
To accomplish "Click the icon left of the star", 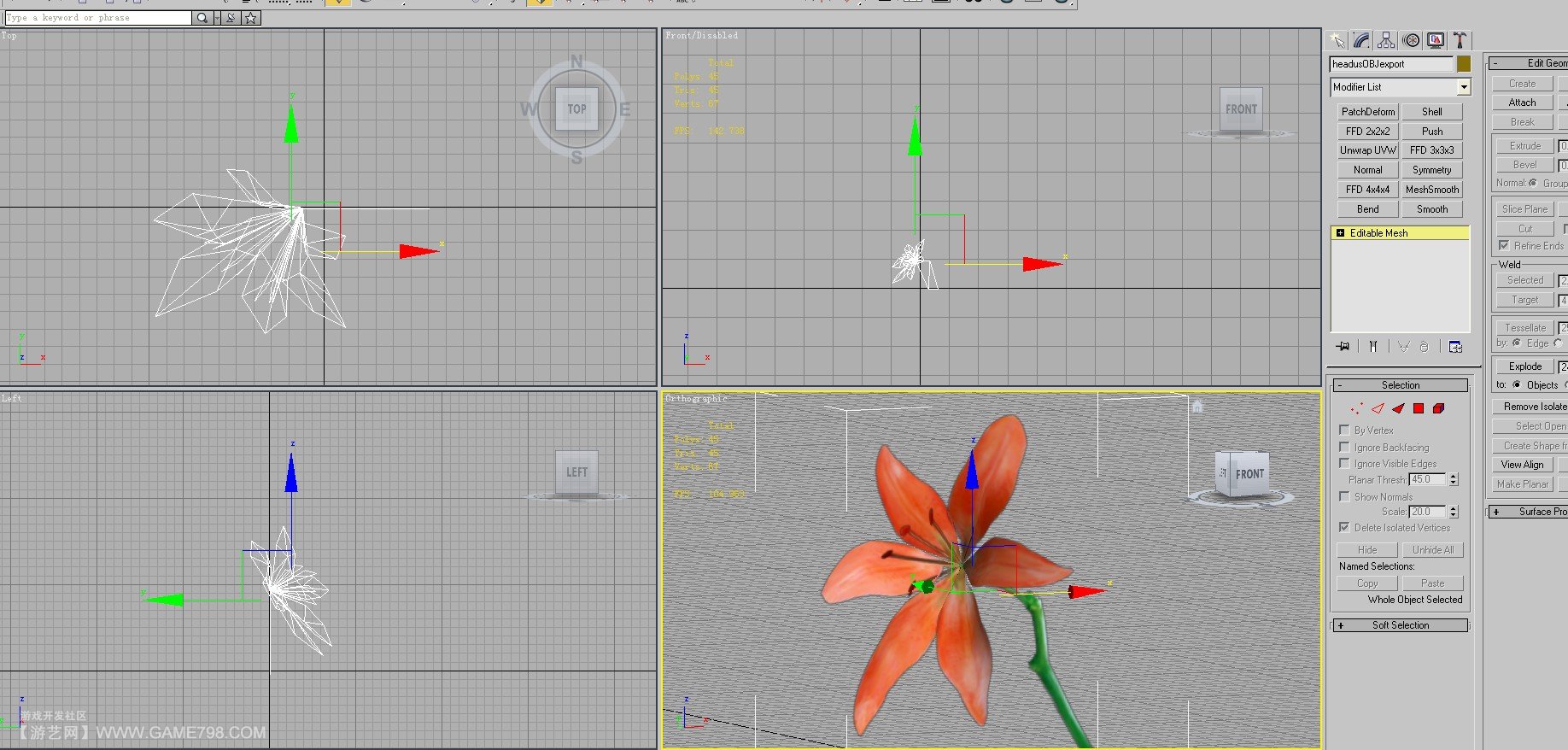I will tap(231, 17).
